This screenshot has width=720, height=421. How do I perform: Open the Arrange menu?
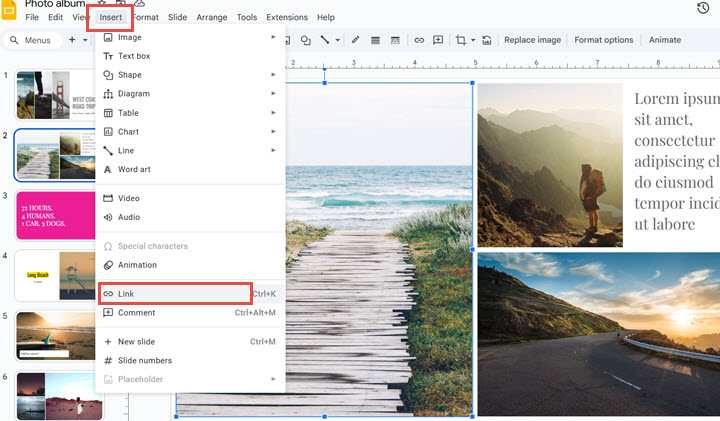coord(211,17)
